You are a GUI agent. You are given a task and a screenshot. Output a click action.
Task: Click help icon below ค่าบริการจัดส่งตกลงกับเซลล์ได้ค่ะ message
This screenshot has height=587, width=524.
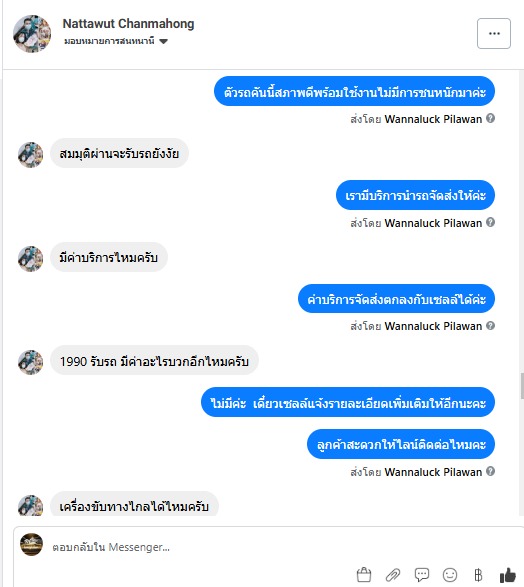tap(490, 325)
